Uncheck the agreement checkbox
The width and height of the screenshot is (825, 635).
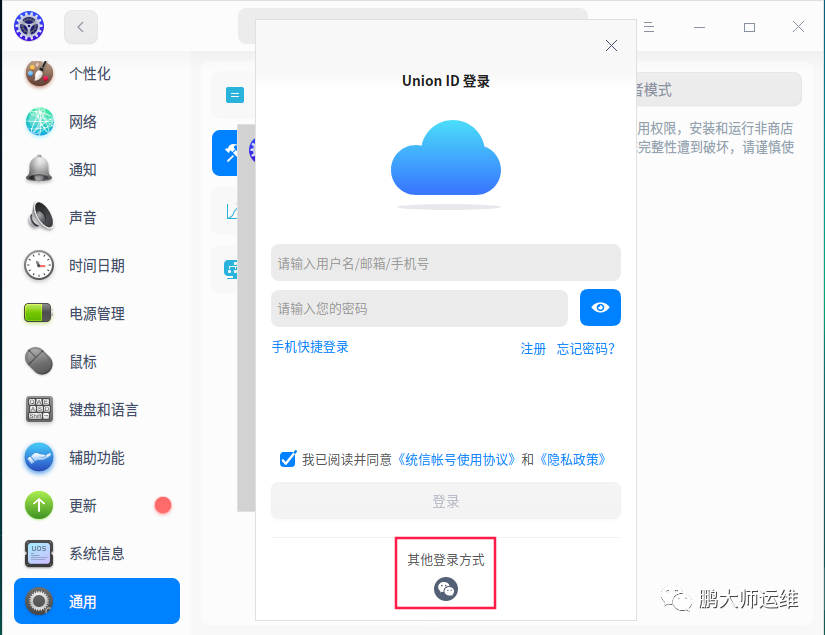288,459
